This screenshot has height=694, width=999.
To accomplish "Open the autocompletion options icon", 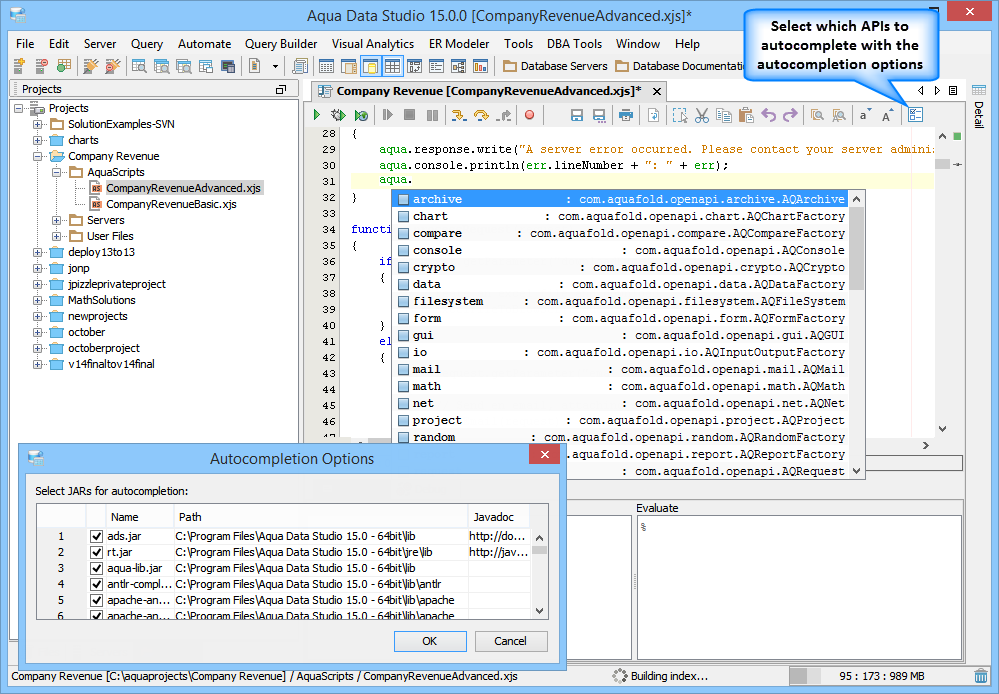I will point(915,116).
